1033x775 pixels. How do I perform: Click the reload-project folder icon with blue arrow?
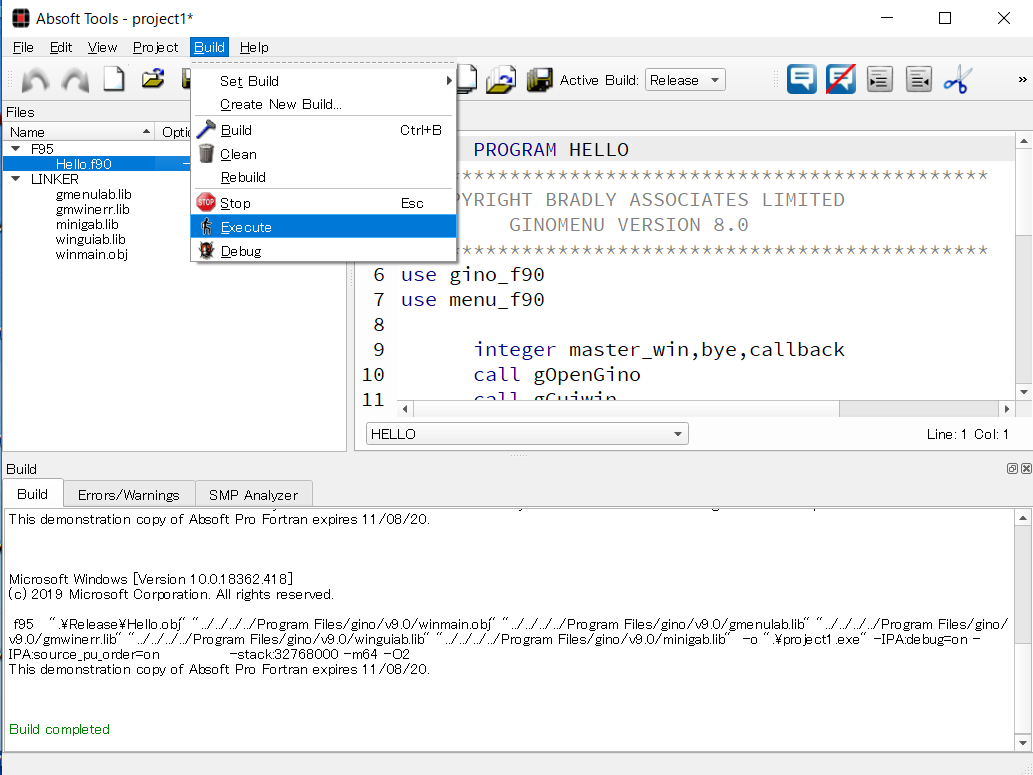501,80
